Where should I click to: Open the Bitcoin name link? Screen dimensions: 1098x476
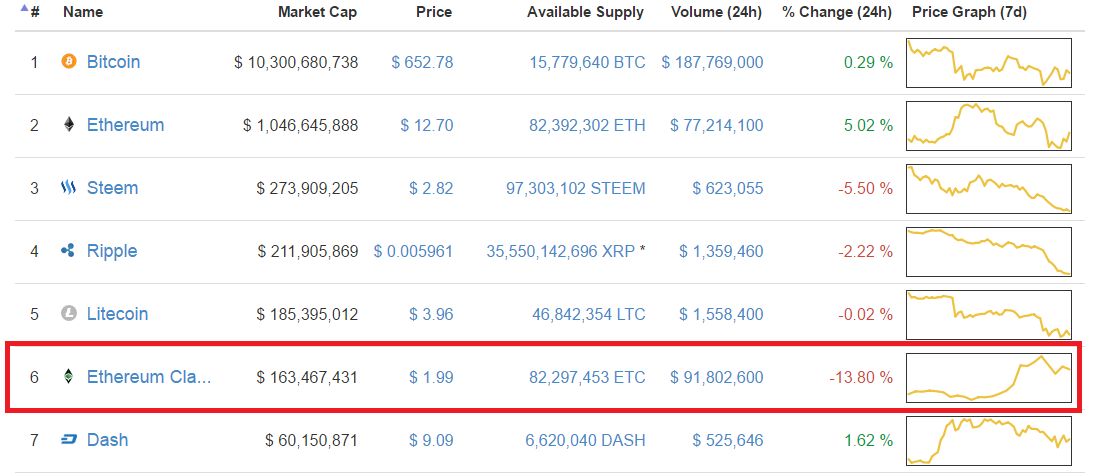click(113, 62)
